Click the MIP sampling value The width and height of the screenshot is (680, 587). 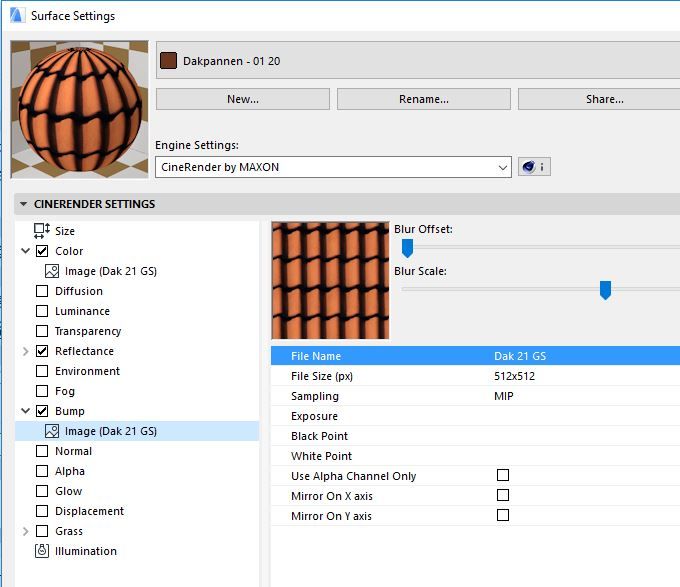click(x=503, y=396)
